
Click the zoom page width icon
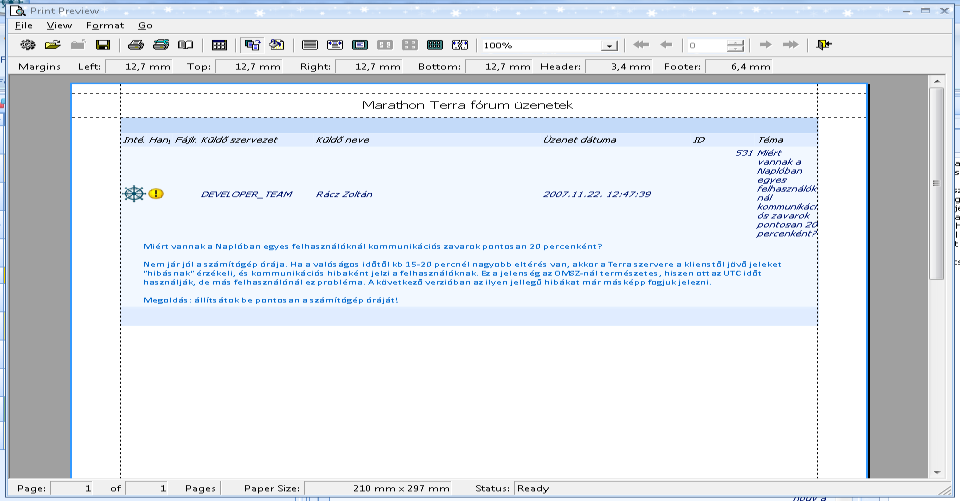click(x=310, y=45)
